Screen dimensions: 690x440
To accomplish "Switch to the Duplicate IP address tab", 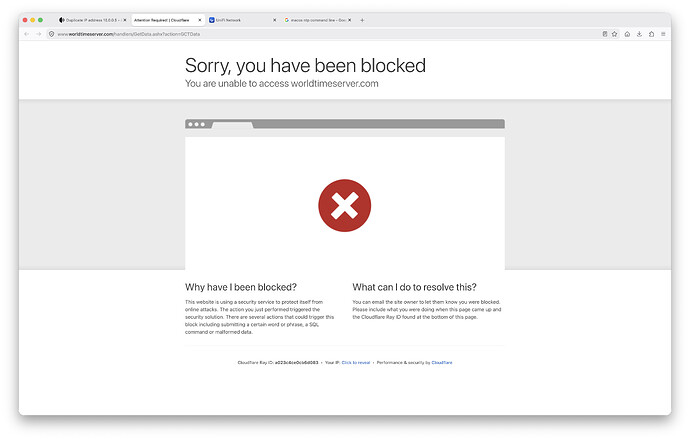I will pyautogui.click(x=92, y=20).
